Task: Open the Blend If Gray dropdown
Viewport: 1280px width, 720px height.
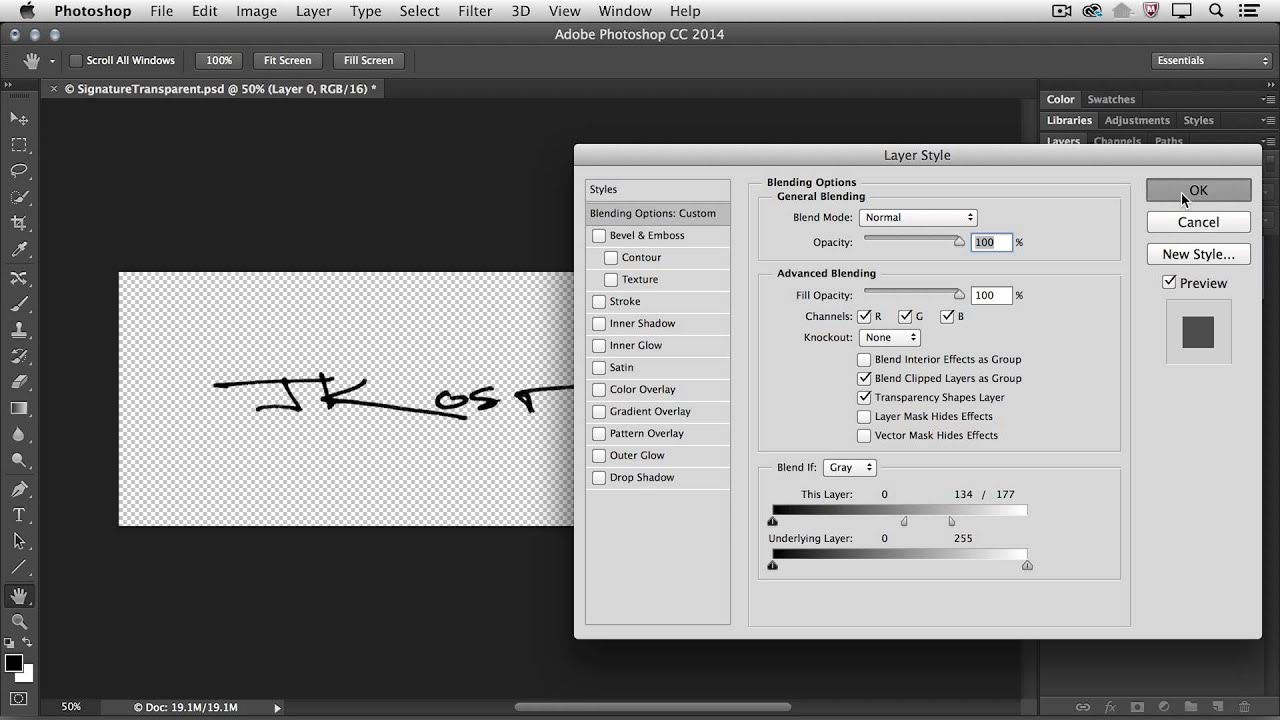Action: [849, 467]
